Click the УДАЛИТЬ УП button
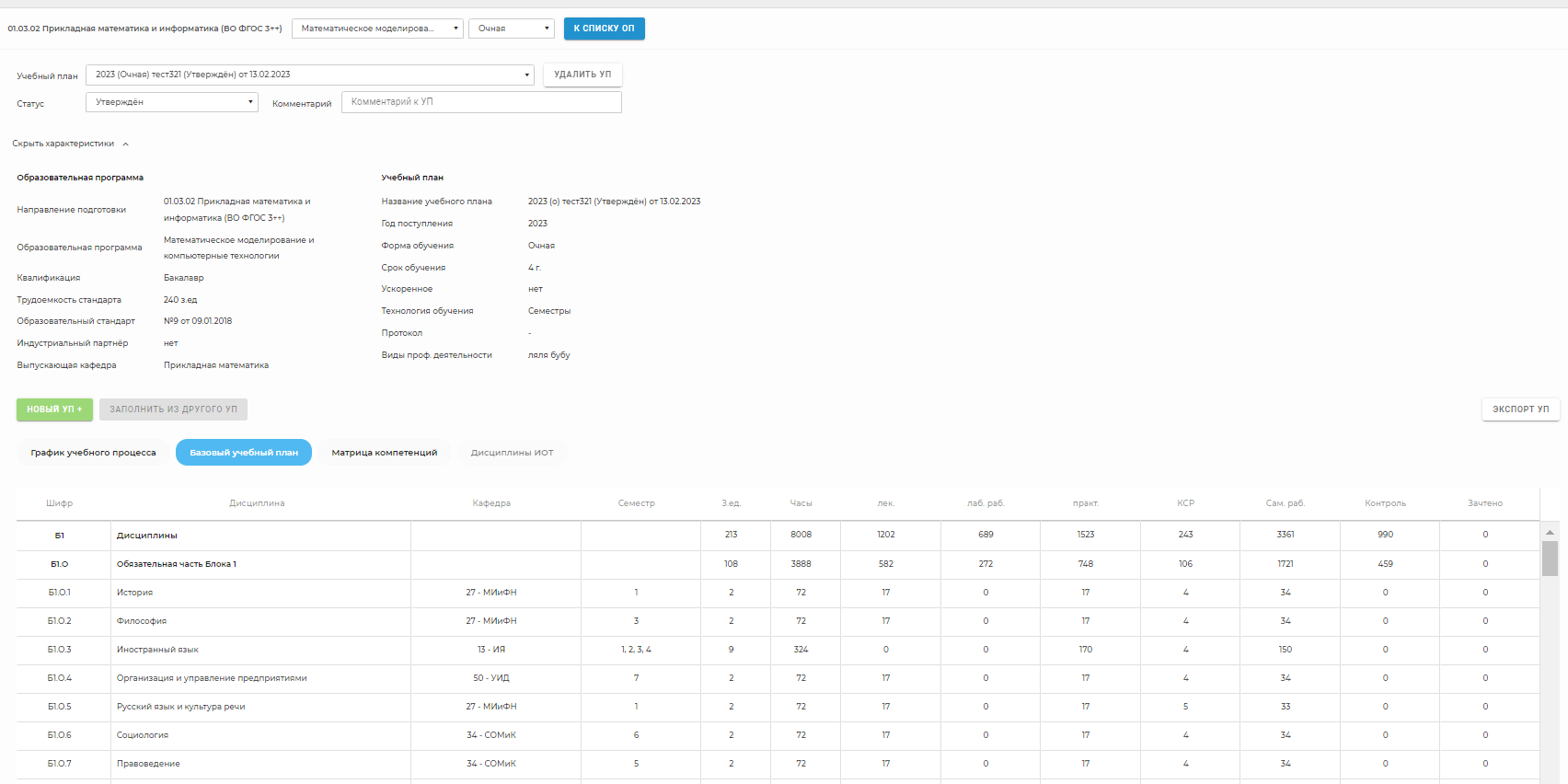This screenshot has width=1568, height=784. pos(582,75)
